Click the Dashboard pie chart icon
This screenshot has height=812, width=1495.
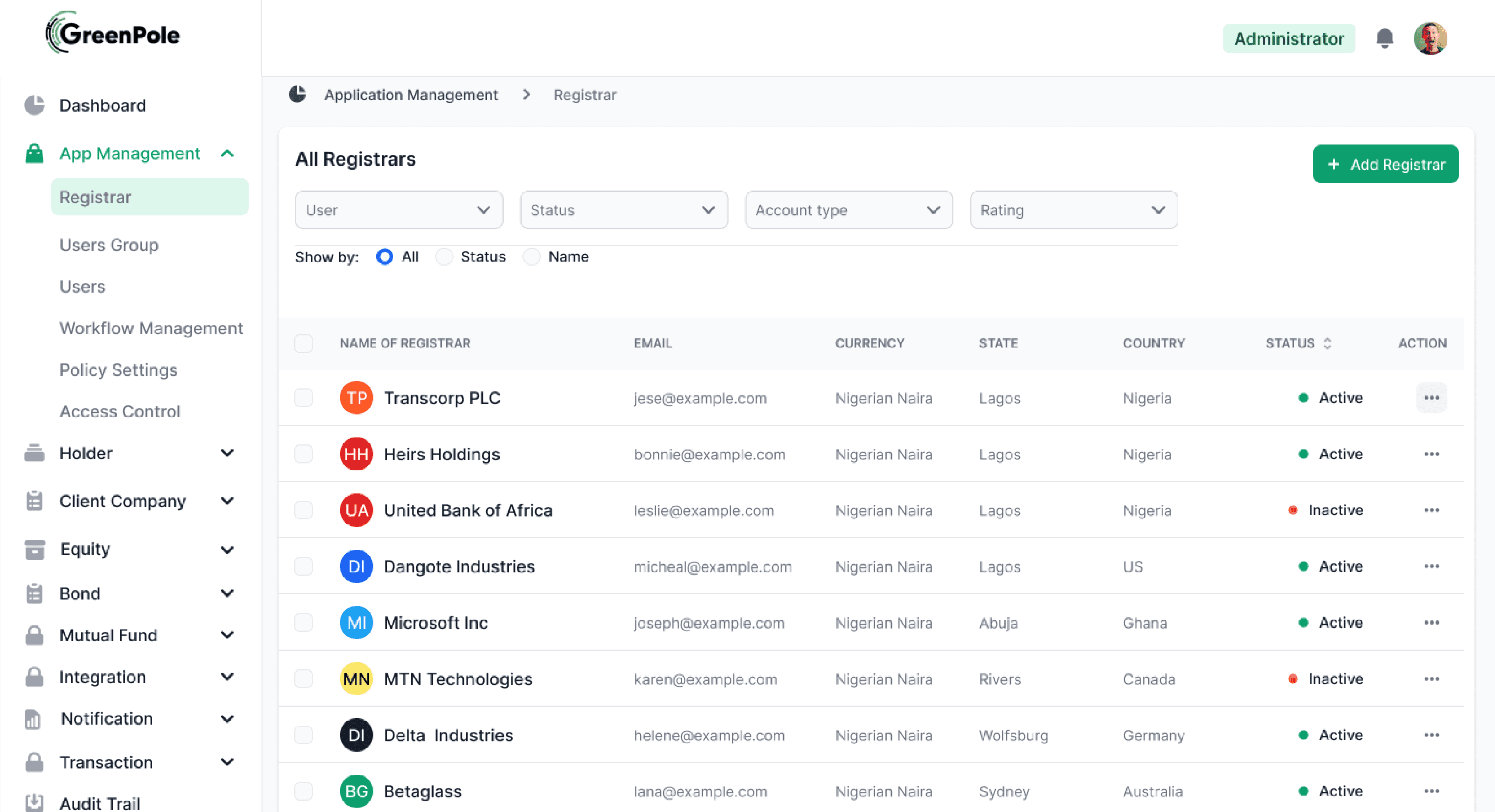tap(34, 105)
